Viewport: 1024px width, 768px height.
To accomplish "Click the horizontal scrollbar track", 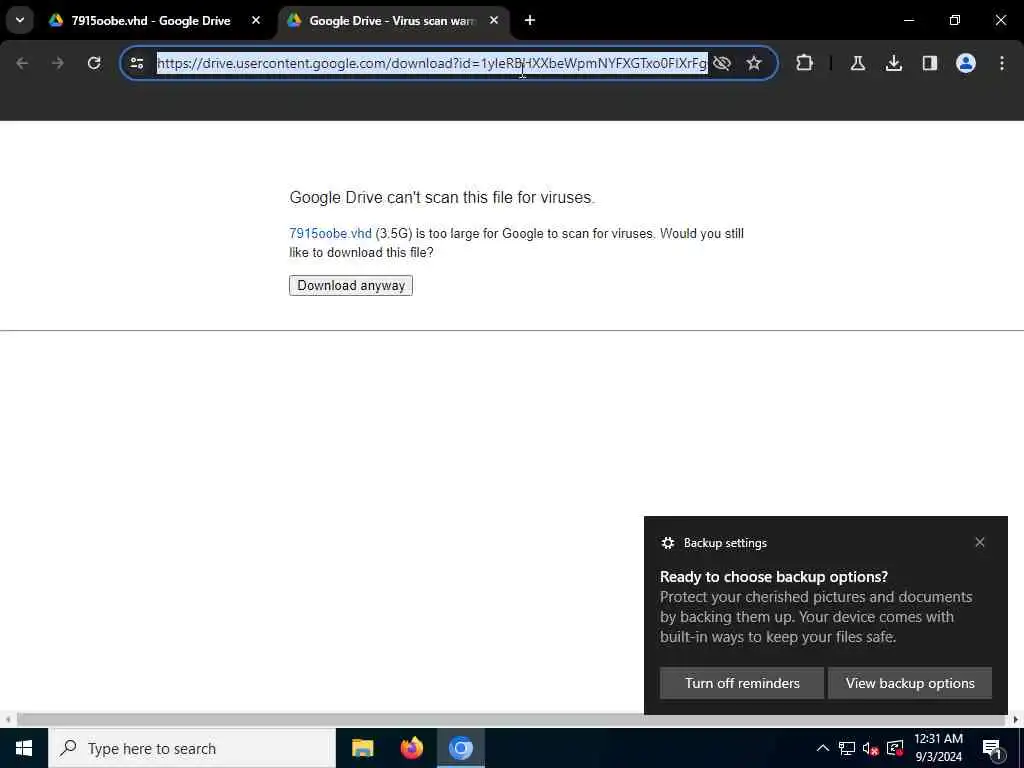I will click(512, 720).
